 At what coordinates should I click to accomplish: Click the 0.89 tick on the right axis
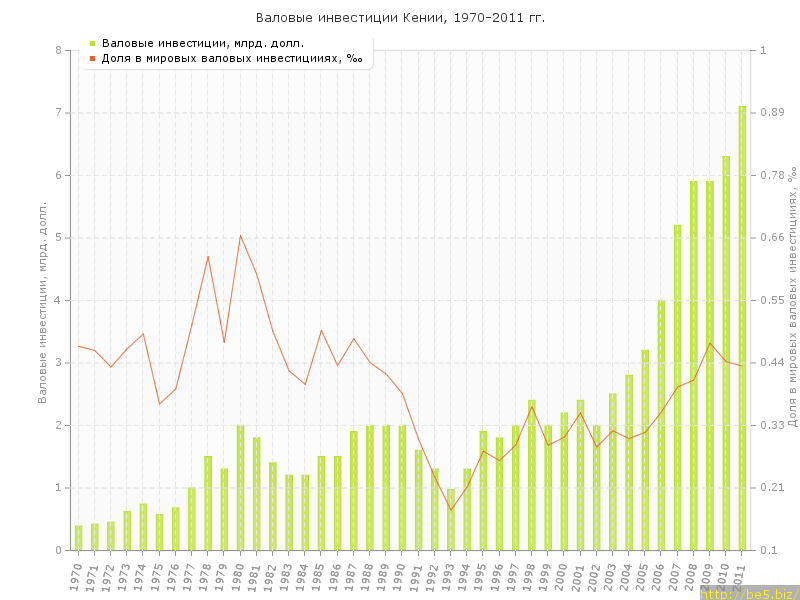click(771, 113)
